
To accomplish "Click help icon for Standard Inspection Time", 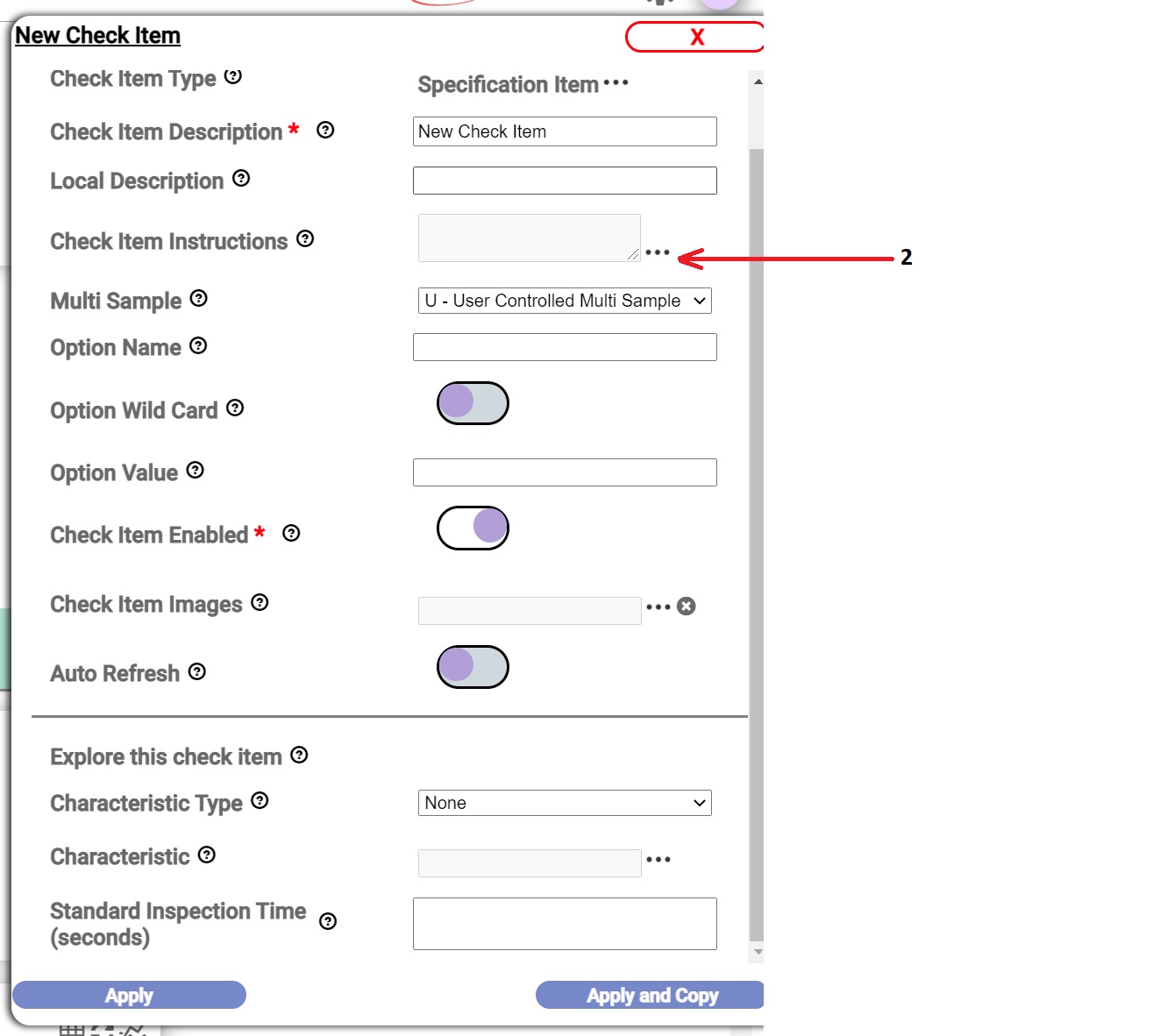I will click(328, 921).
